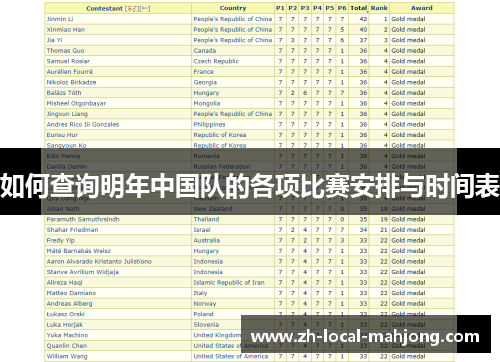The height and width of the screenshot is (362, 500).
Task: Select the Aurélien Fourré contestant link
Action: [70, 72]
